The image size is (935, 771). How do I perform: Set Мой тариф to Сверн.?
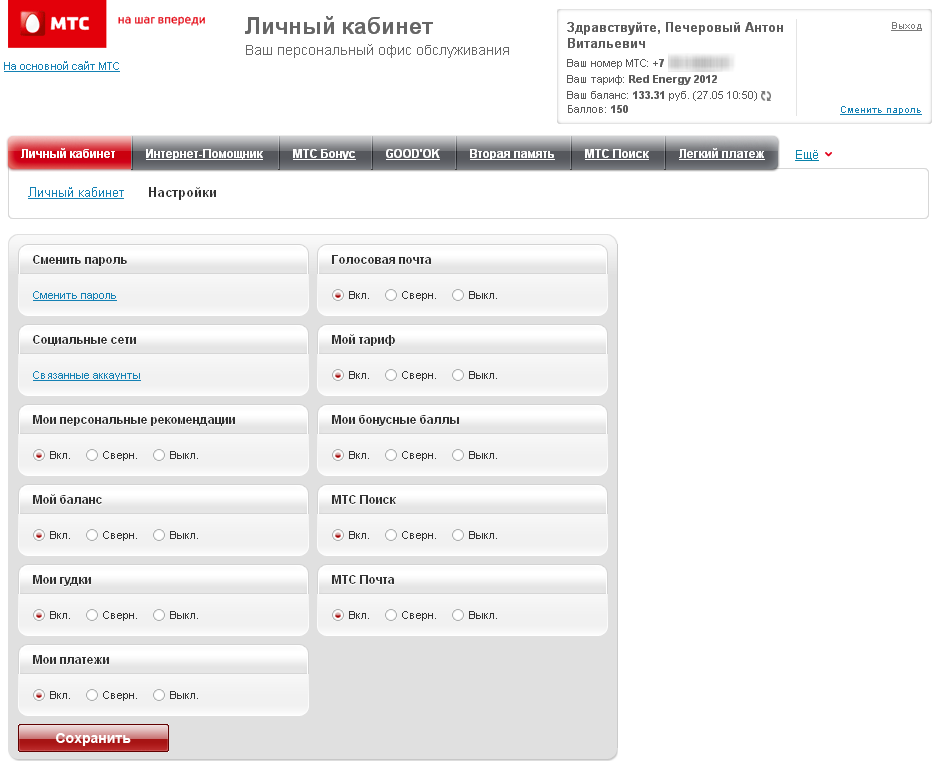point(391,375)
